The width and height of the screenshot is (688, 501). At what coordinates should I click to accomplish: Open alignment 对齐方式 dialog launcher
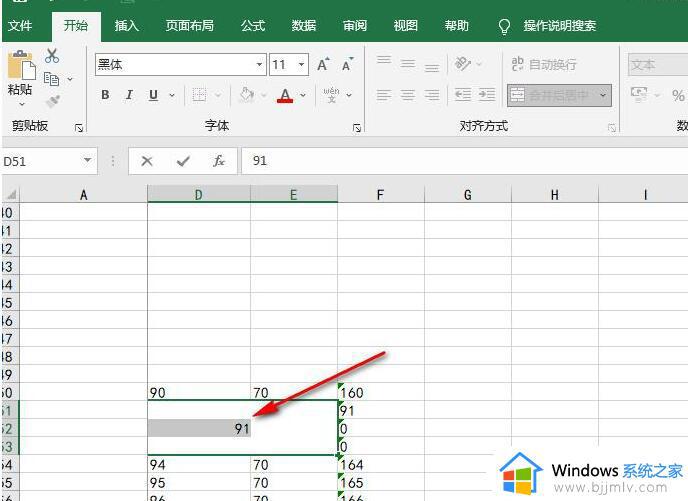coord(612,128)
